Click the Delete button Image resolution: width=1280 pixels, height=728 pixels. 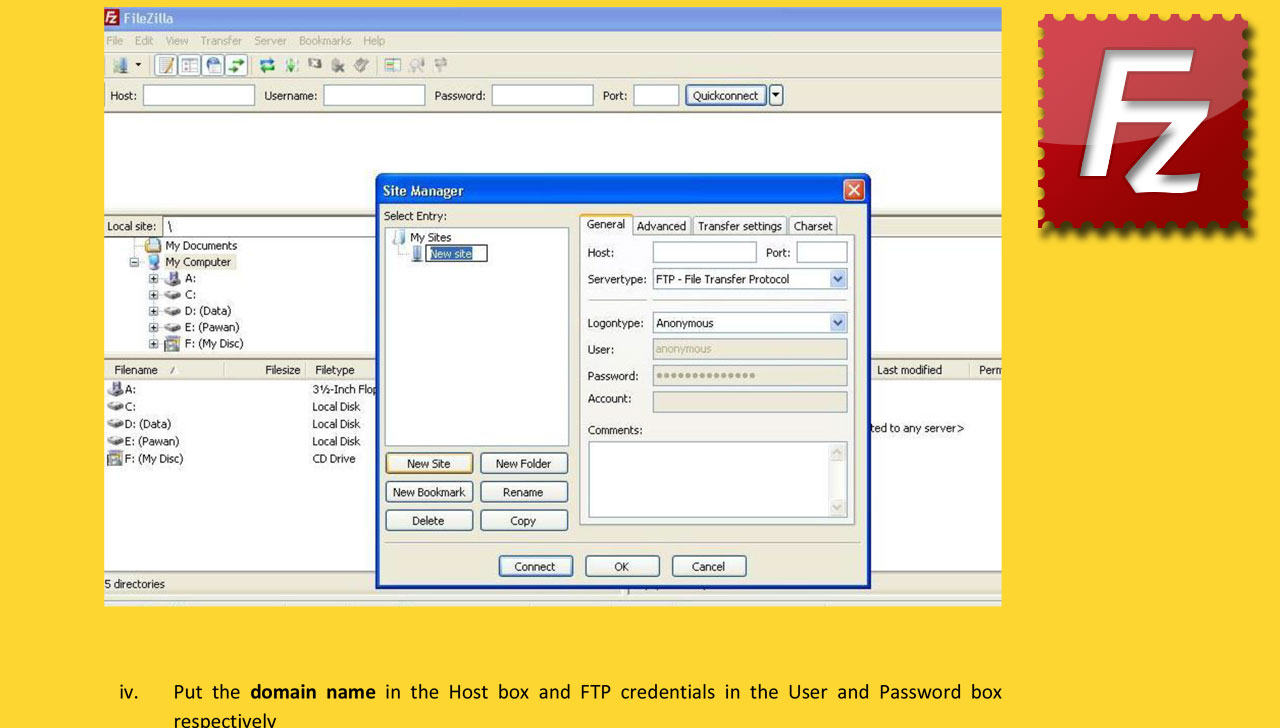pos(429,521)
